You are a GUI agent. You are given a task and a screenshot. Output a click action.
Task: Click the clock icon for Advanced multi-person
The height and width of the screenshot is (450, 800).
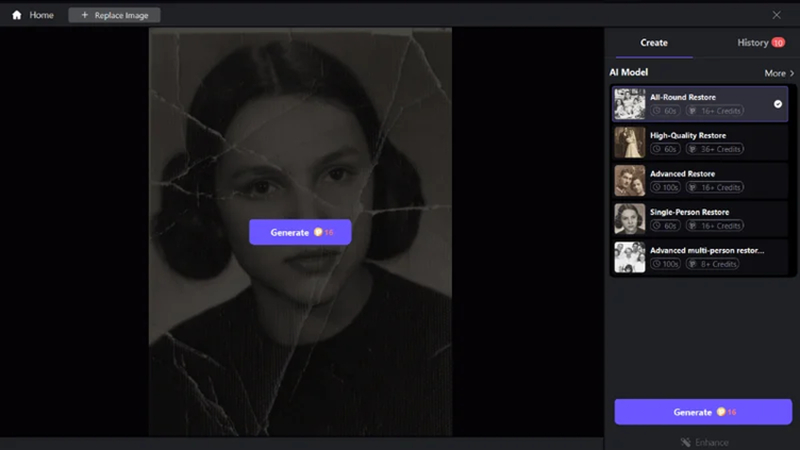657,264
